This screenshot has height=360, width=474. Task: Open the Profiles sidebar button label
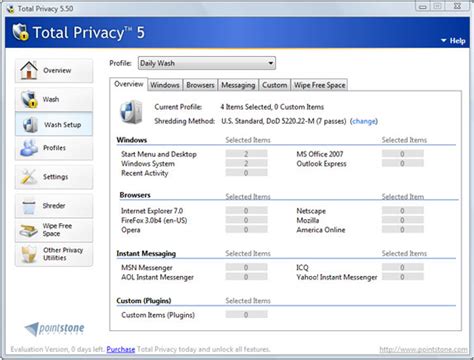[x=54, y=148]
